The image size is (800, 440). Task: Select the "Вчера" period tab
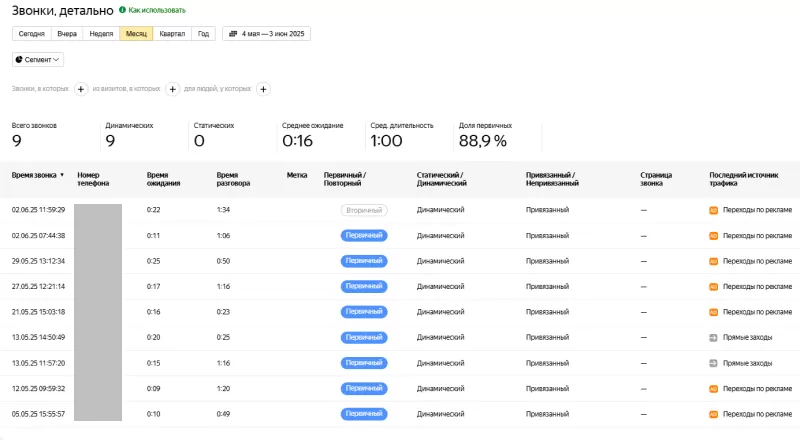67,33
